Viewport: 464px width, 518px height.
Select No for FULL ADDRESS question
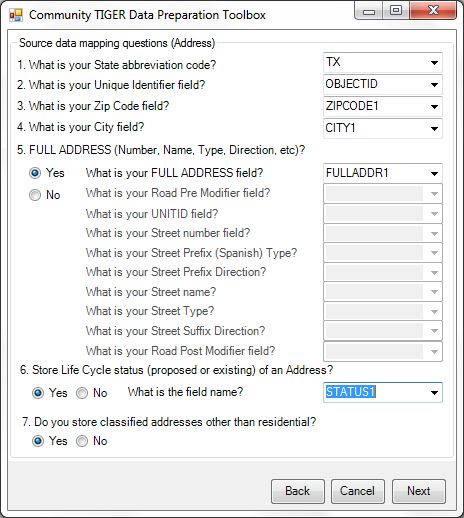coord(35,195)
